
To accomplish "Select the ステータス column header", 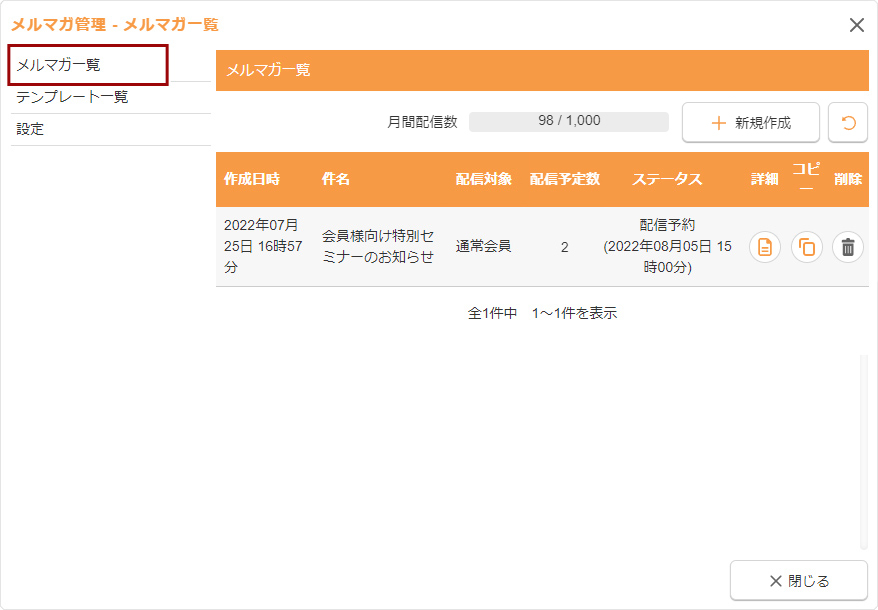I will pos(667,179).
